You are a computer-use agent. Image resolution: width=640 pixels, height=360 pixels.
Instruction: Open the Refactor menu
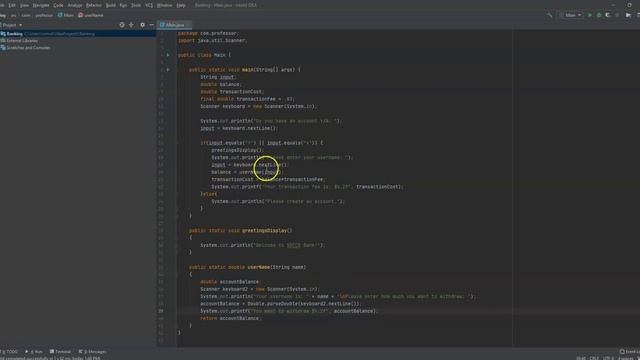pyautogui.click(x=93, y=5)
